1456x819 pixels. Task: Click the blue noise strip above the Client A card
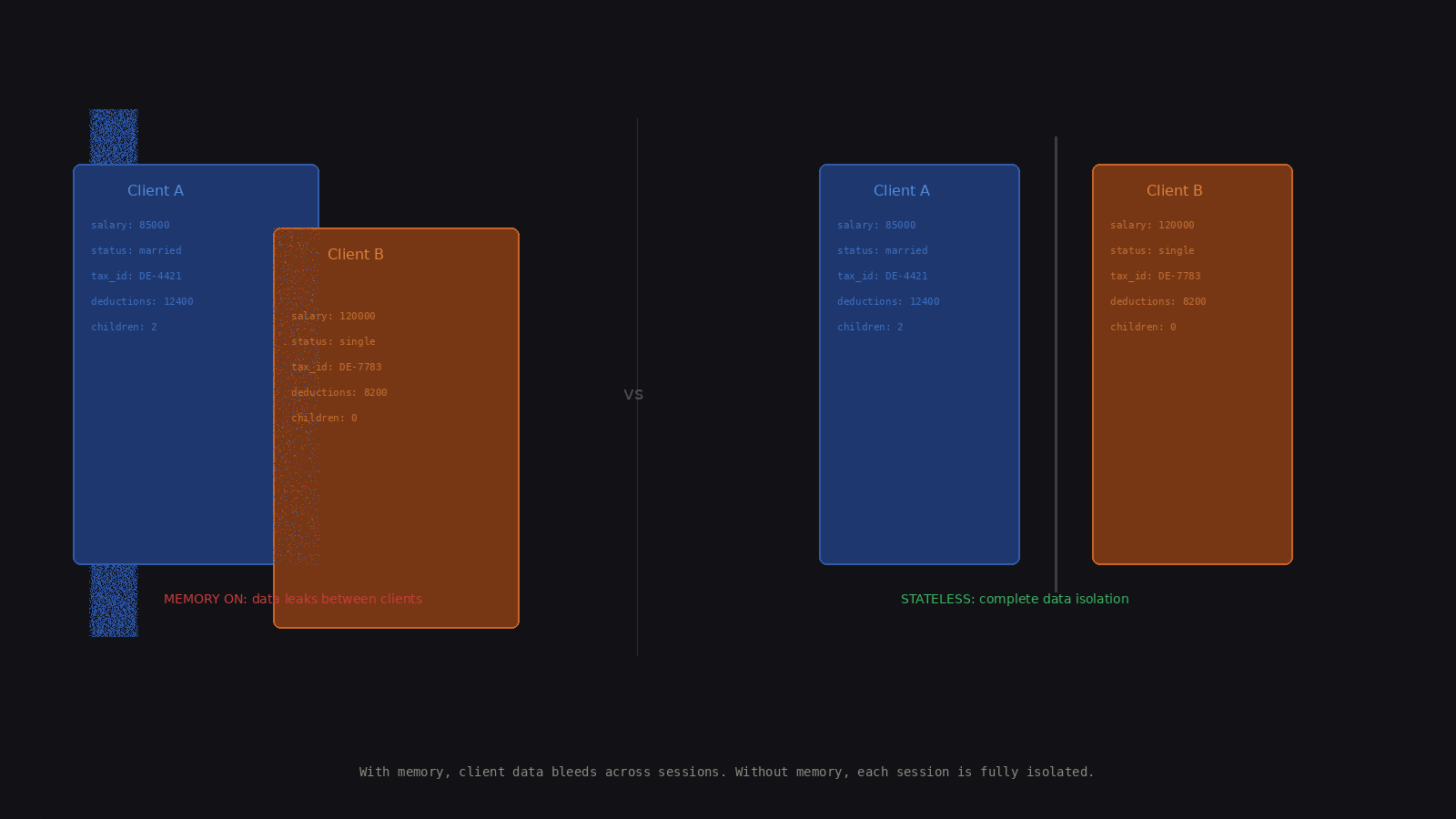[114, 136]
